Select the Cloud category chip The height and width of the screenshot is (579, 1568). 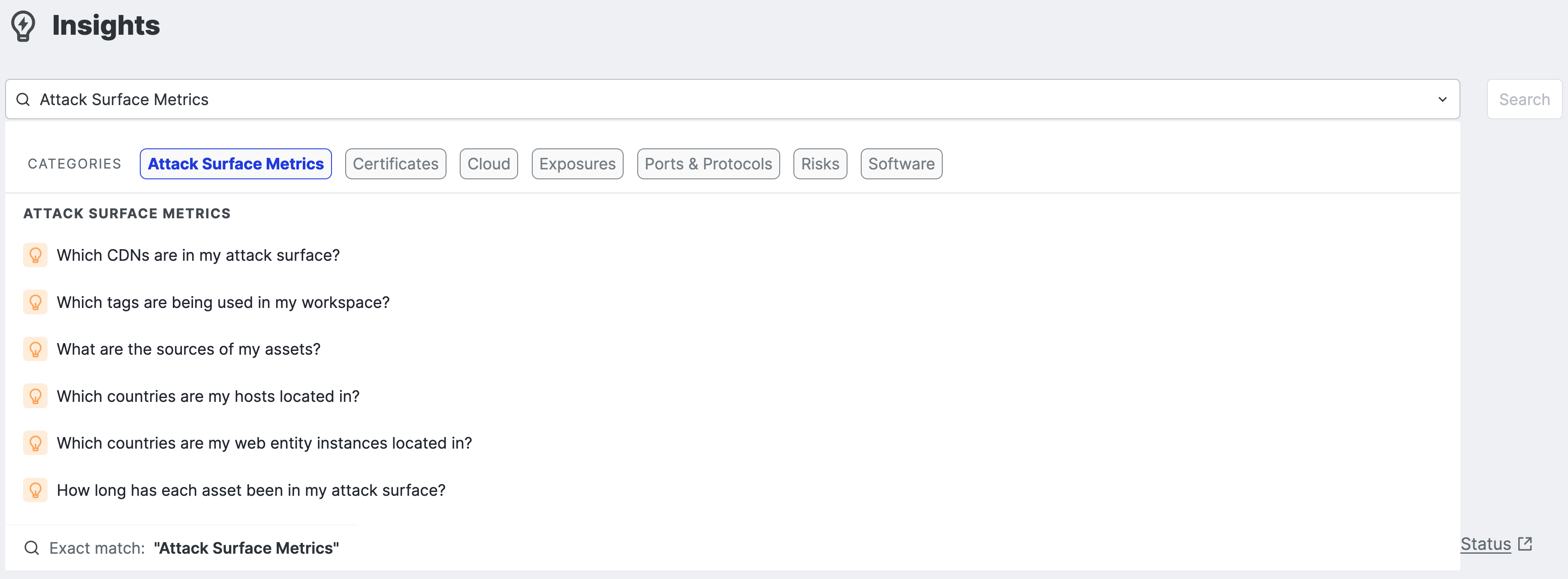pyautogui.click(x=488, y=164)
